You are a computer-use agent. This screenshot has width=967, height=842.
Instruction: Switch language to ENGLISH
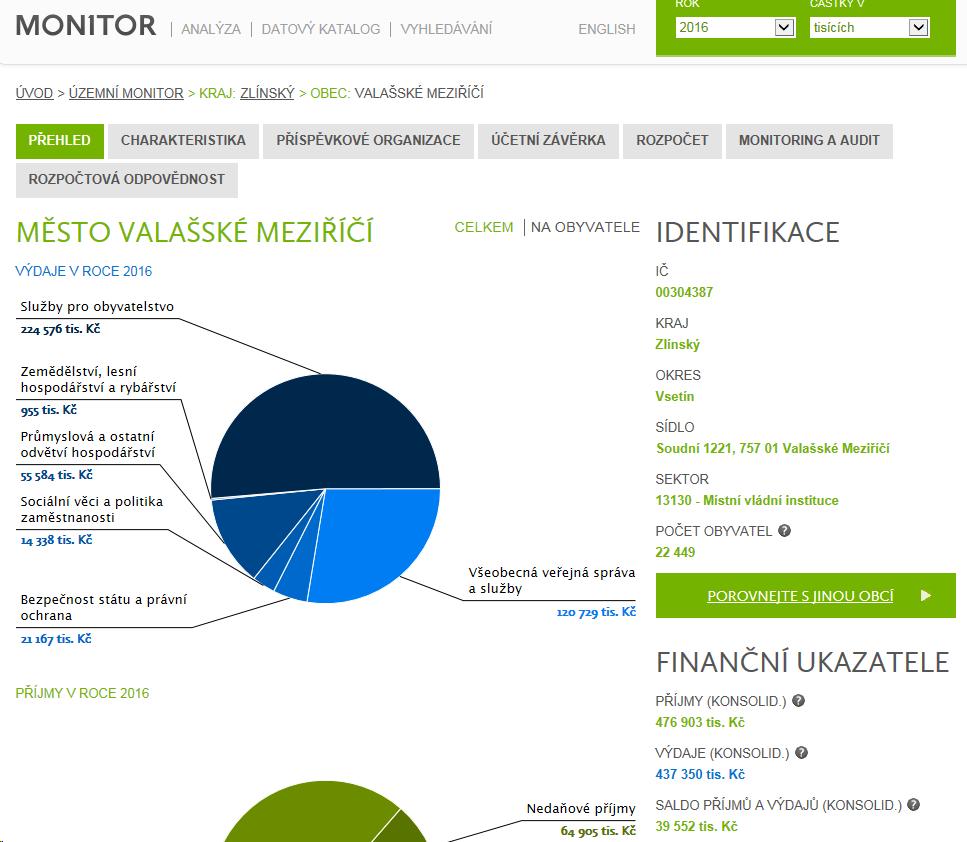(x=607, y=29)
